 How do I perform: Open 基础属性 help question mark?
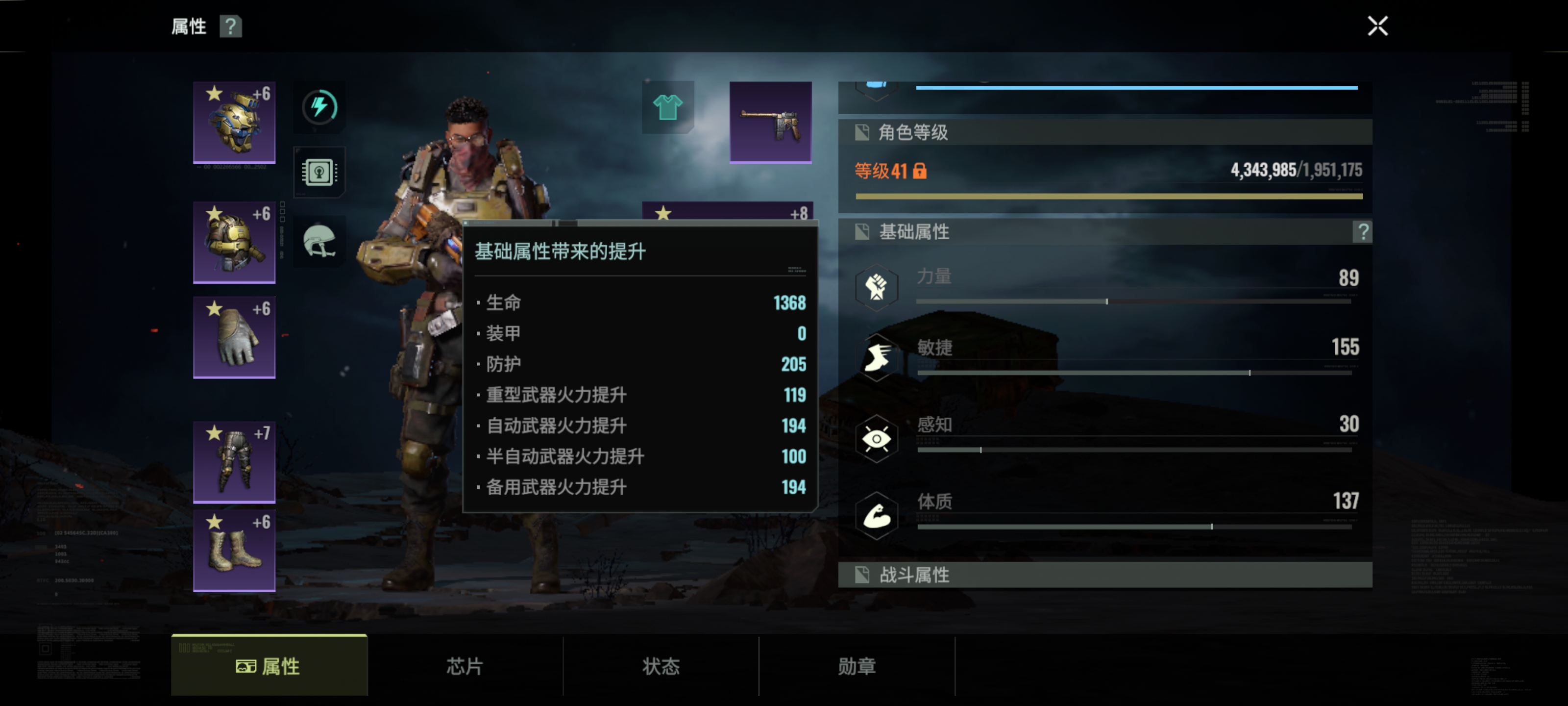click(1363, 232)
